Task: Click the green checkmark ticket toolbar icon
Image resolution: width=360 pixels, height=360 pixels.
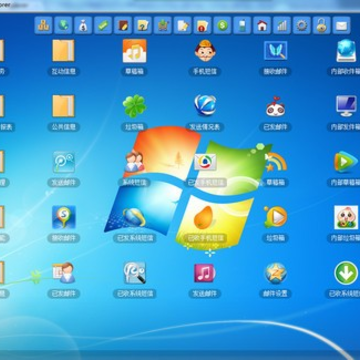Action: point(103,25)
